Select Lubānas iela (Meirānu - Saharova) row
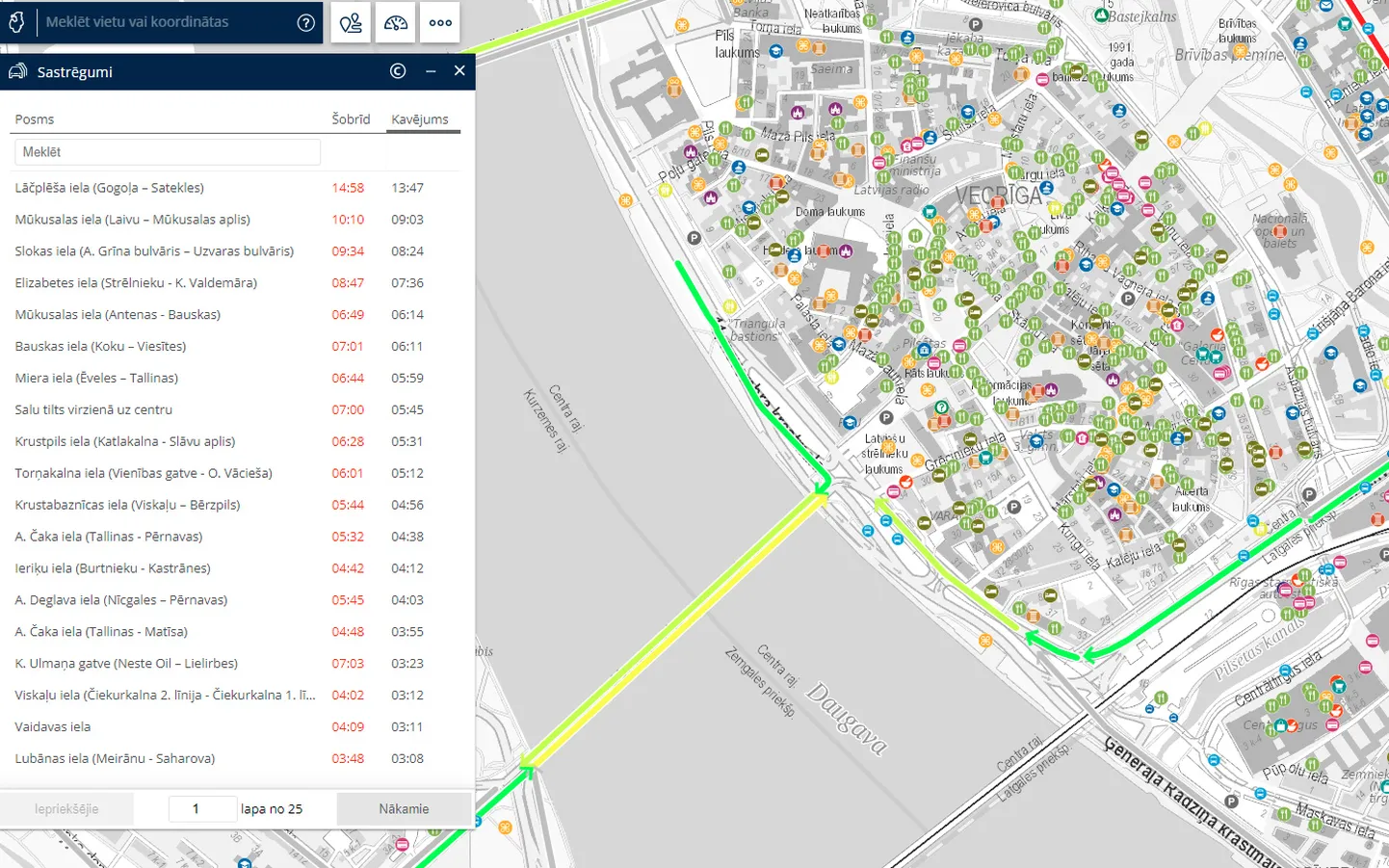Viewport: 1389px width, 868px height. [237, 759]
